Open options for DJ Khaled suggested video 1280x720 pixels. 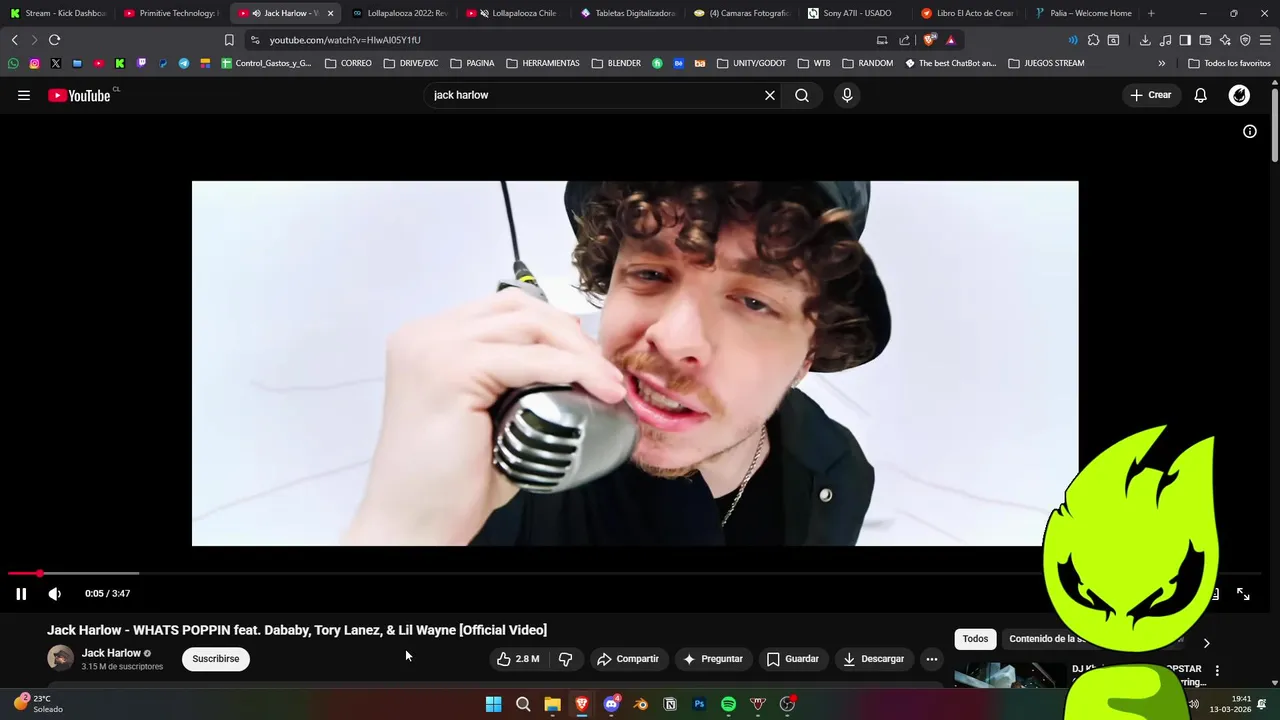(1217, 670)
